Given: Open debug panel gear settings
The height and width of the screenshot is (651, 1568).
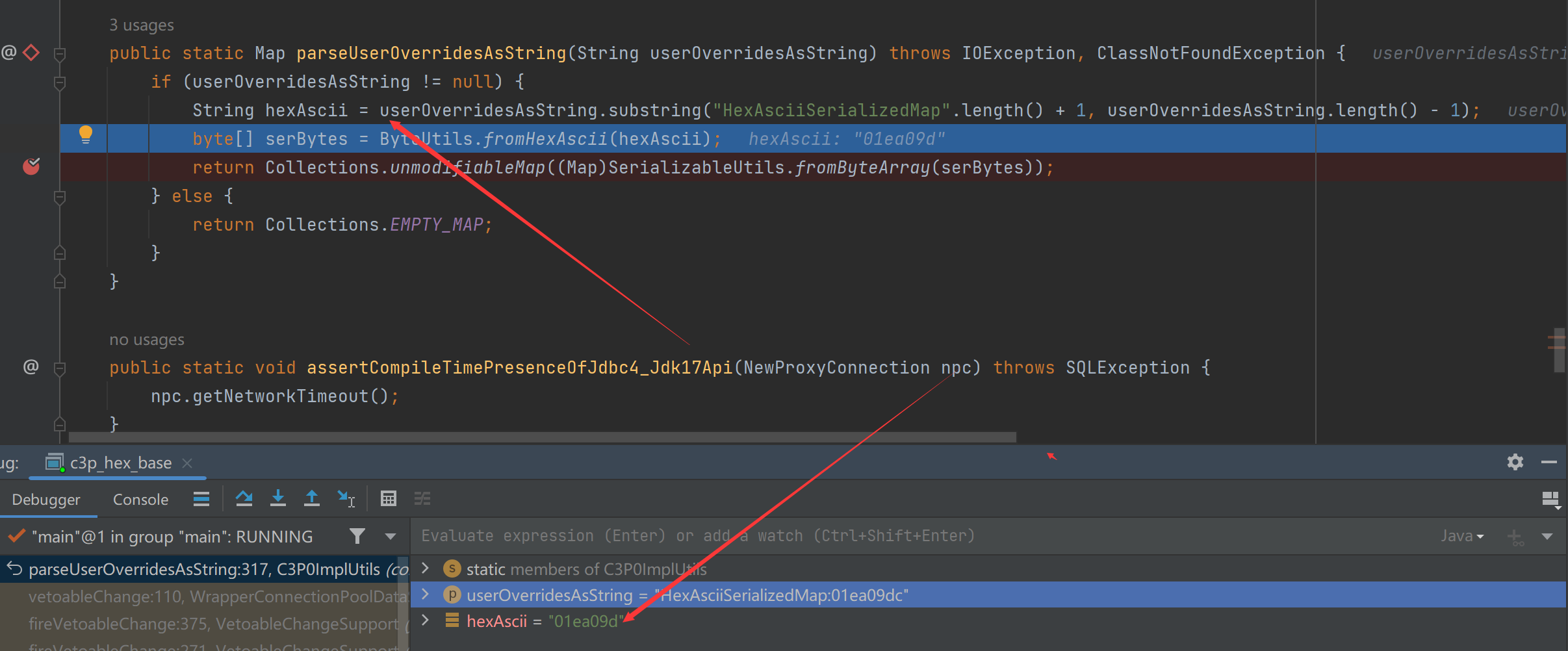Looking at the screenshot, I should click(x=1515, y=462).
